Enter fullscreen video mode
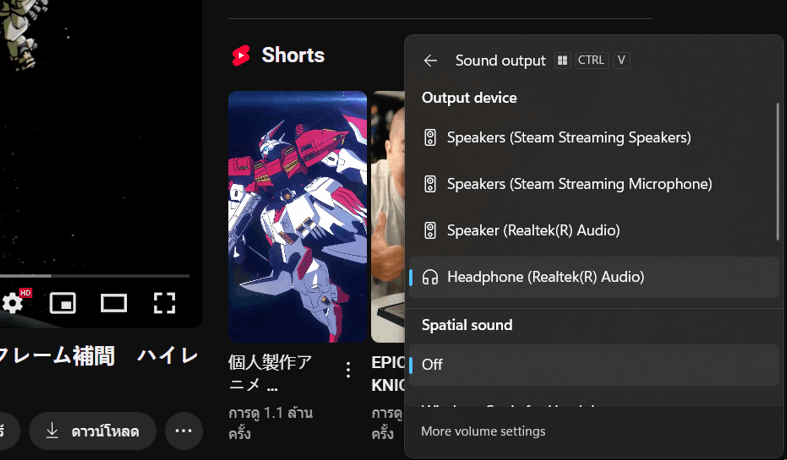This screenshot has height=460, width=787. tap(164, 303)
